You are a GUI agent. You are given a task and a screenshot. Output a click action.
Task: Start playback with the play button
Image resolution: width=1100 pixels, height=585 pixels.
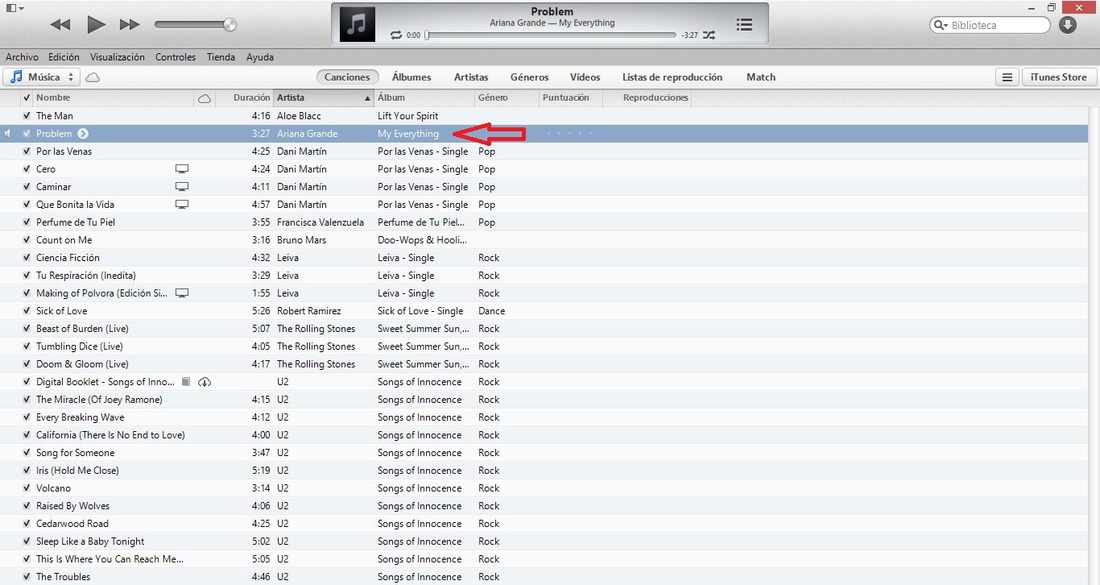click(95, 25)
